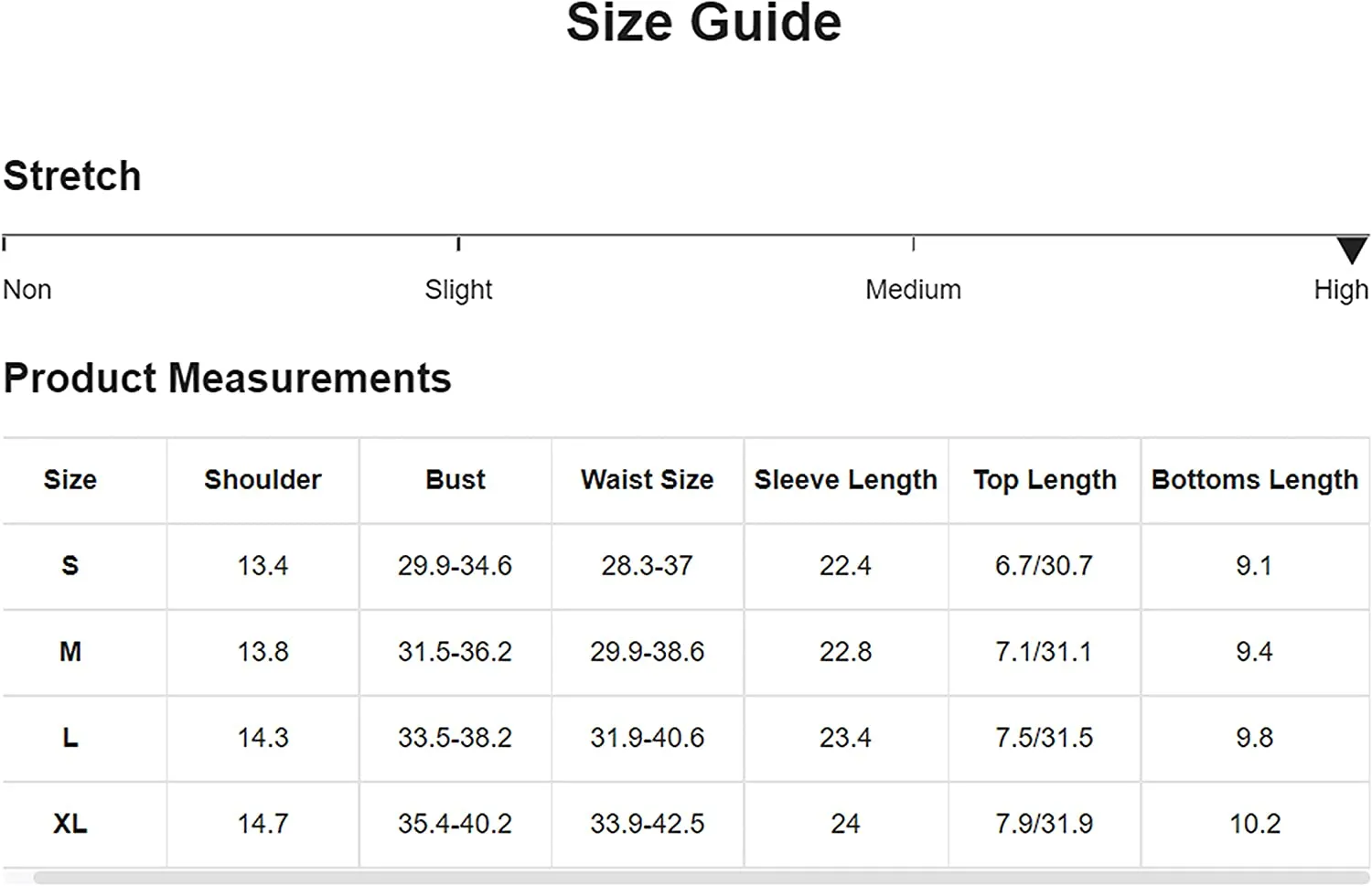The width and height of the screenshot is (1372, 886).
Task: Click the XL bust value 35.4-40.2
Action: tap(455, 824)
